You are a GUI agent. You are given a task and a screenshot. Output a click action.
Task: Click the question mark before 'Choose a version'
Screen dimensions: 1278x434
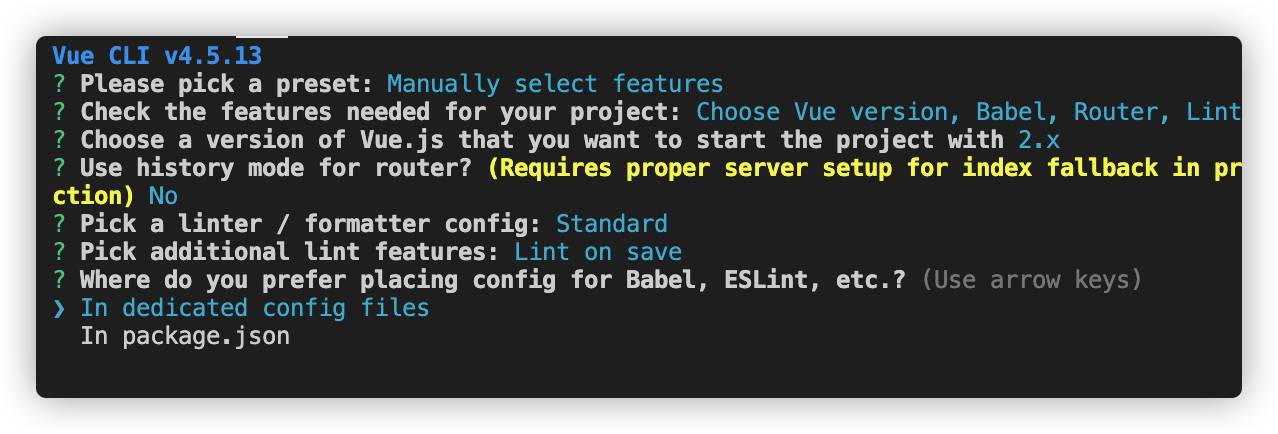point(59,140)
